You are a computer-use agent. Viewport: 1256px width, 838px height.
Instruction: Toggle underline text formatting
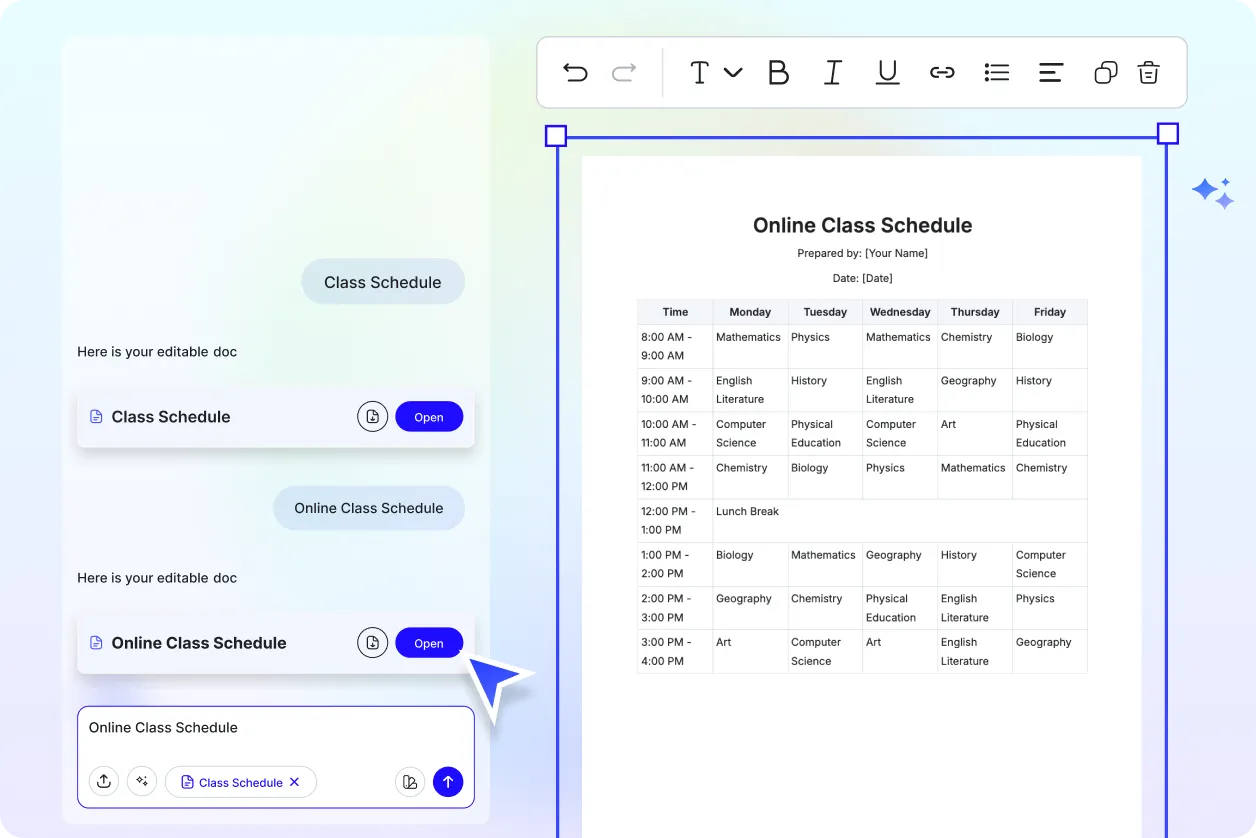pyautogui.click(x=887, y=72)
